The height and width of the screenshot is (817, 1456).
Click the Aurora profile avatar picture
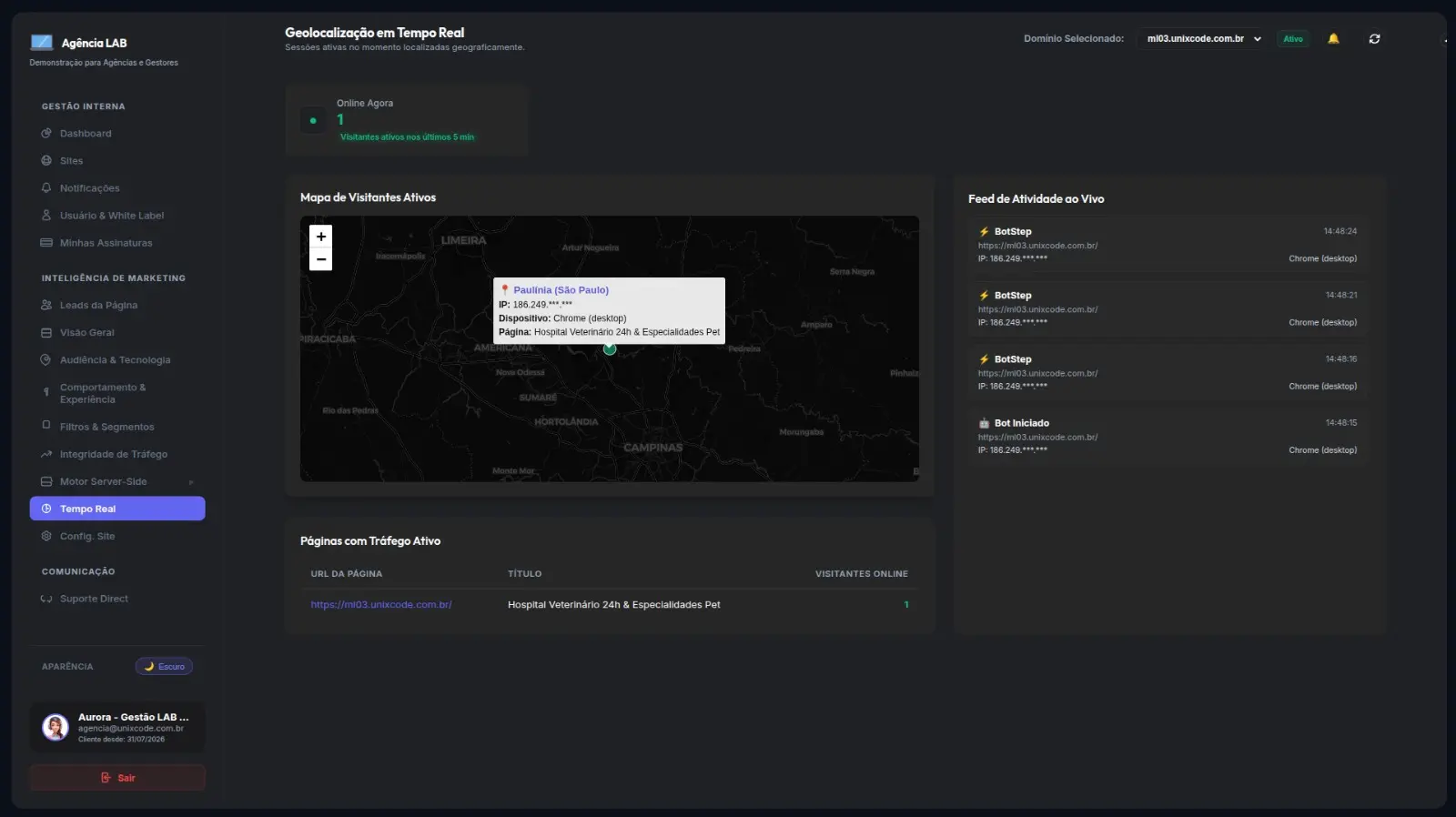coord(56,727)
